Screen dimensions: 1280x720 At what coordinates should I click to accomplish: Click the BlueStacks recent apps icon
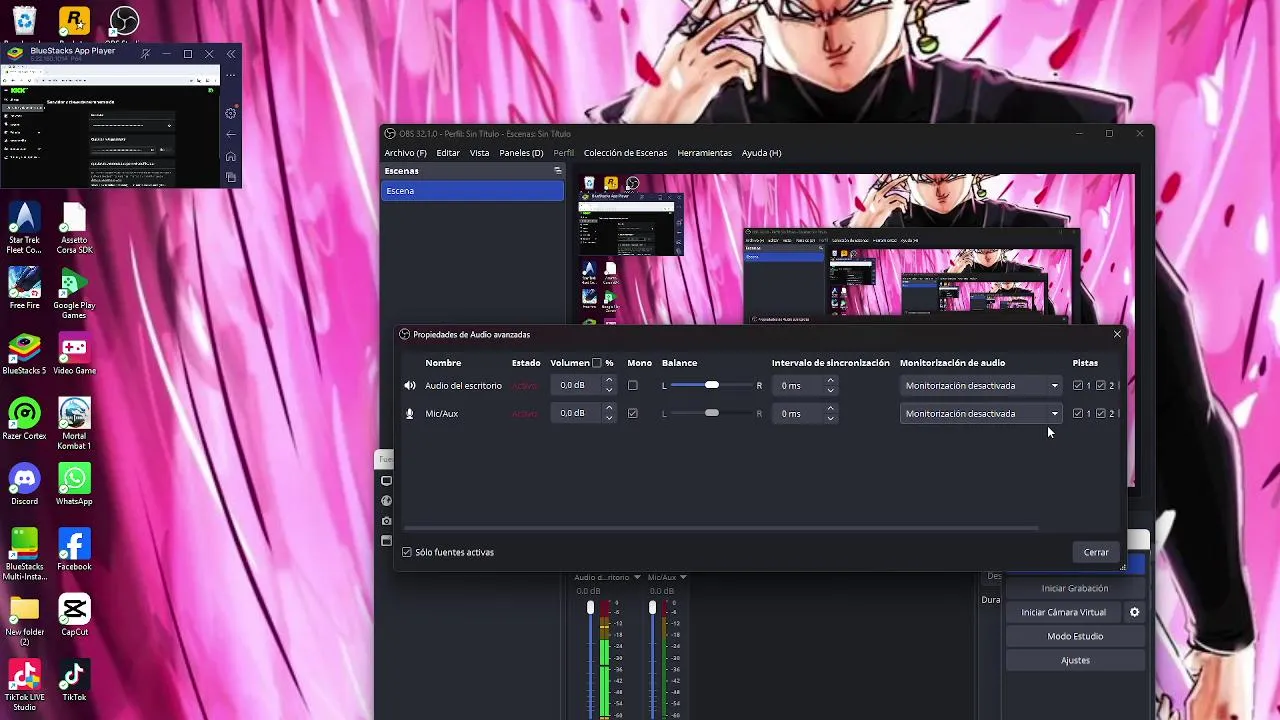click(x=231, y=177)
